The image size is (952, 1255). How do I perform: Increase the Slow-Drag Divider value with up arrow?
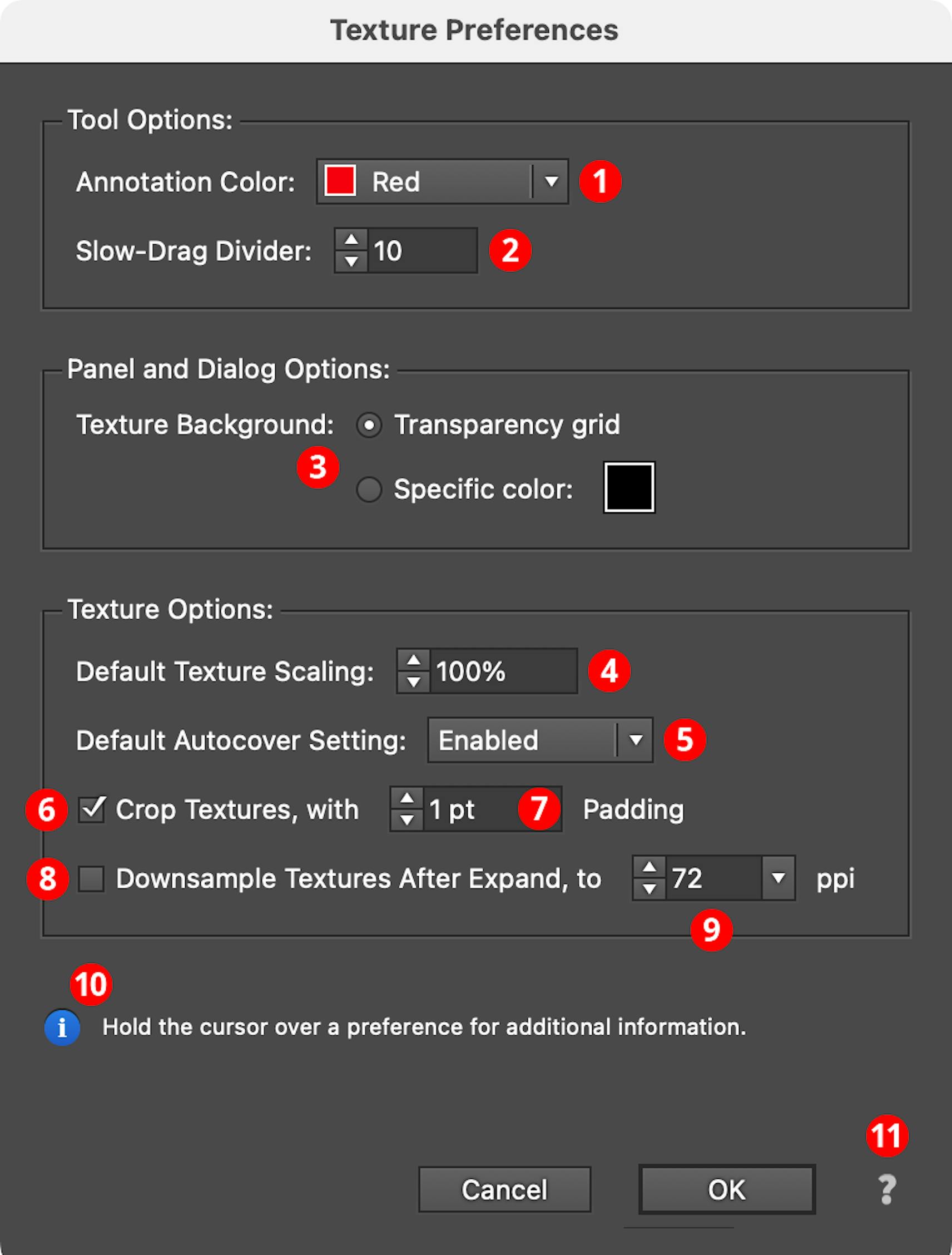tap(351, 240)
